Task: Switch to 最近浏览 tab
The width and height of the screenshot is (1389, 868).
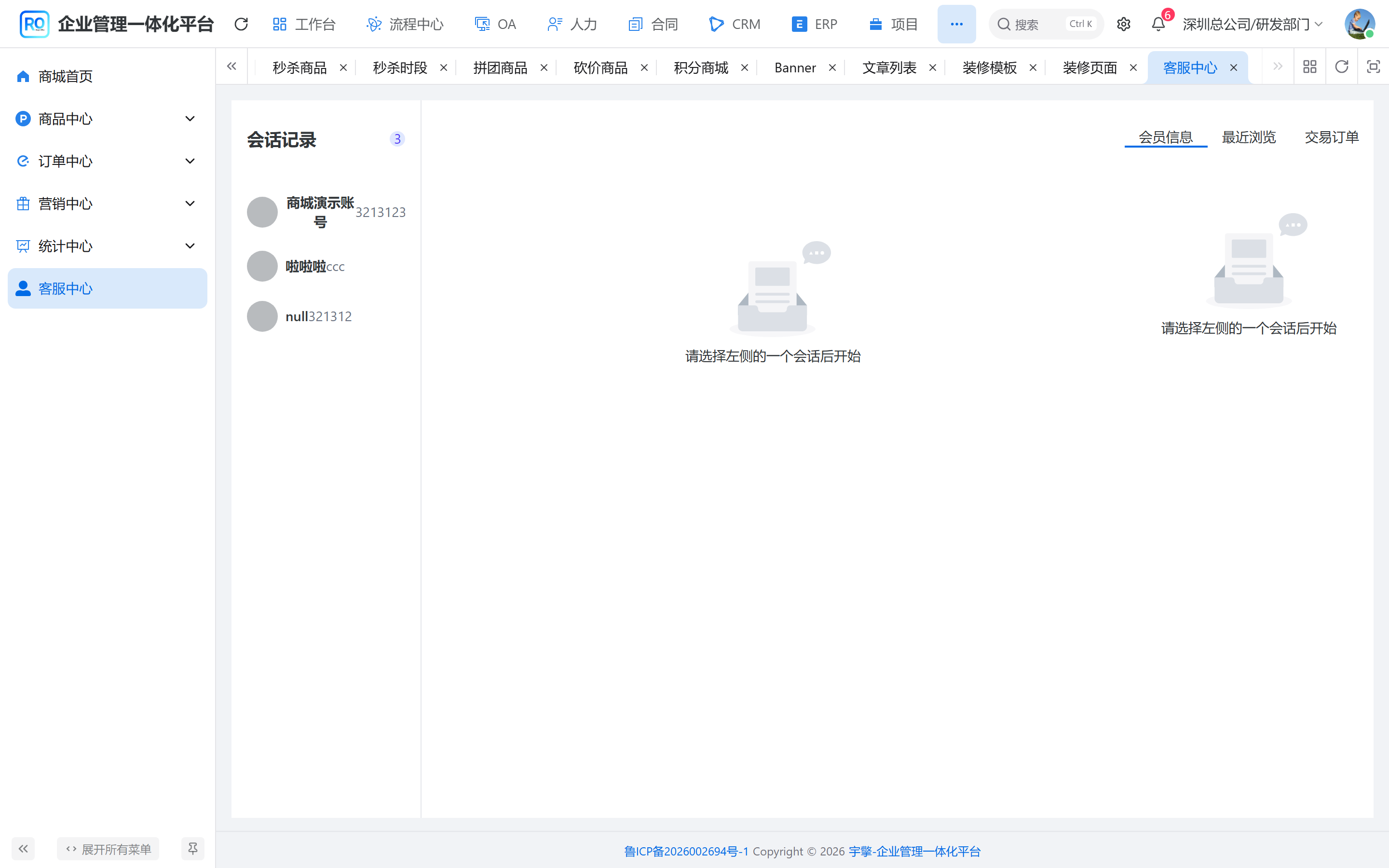Action: pyautogui.click(x=1248, y=137)
